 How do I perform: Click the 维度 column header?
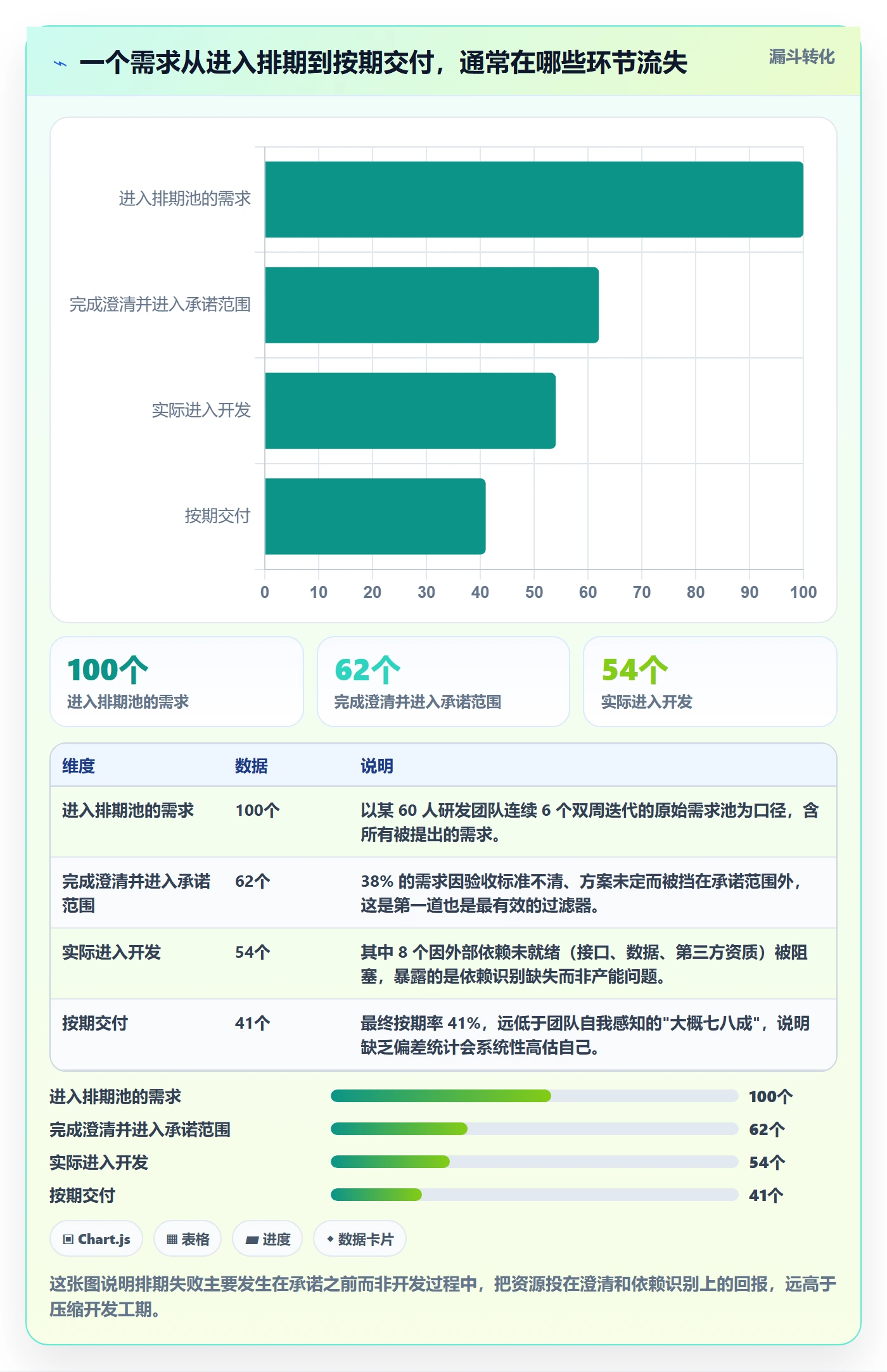coord(79,766)
